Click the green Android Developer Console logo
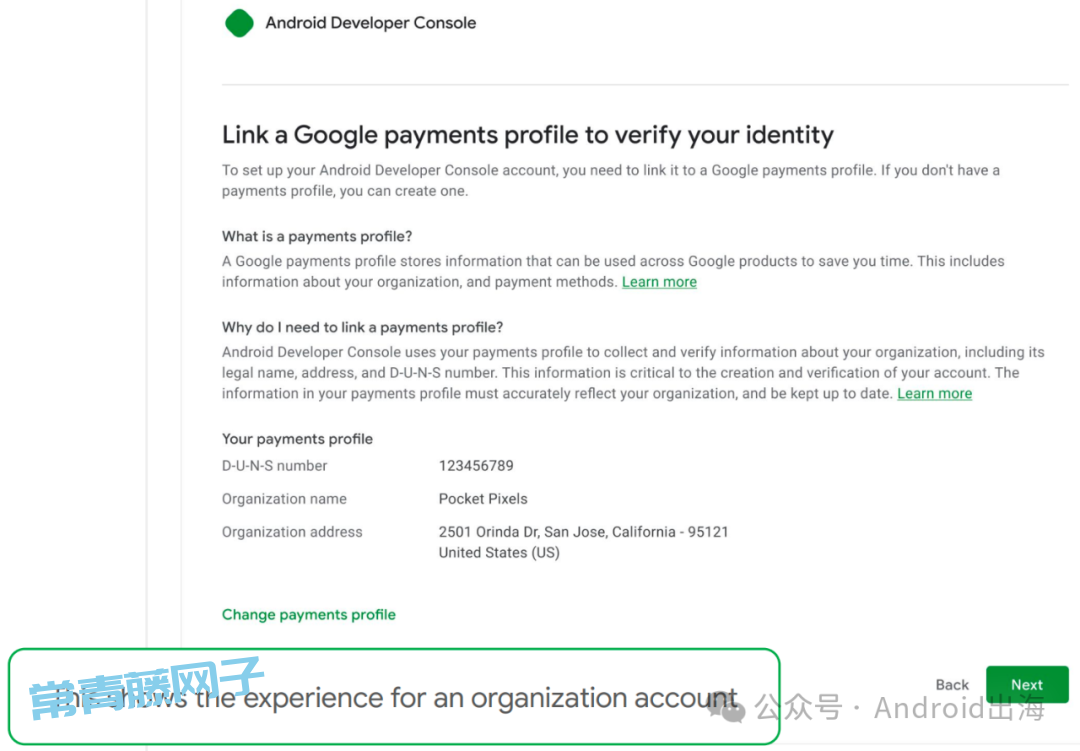Image resolution: width=1080 pixels, height=751 pixels. tap(239, 23)
